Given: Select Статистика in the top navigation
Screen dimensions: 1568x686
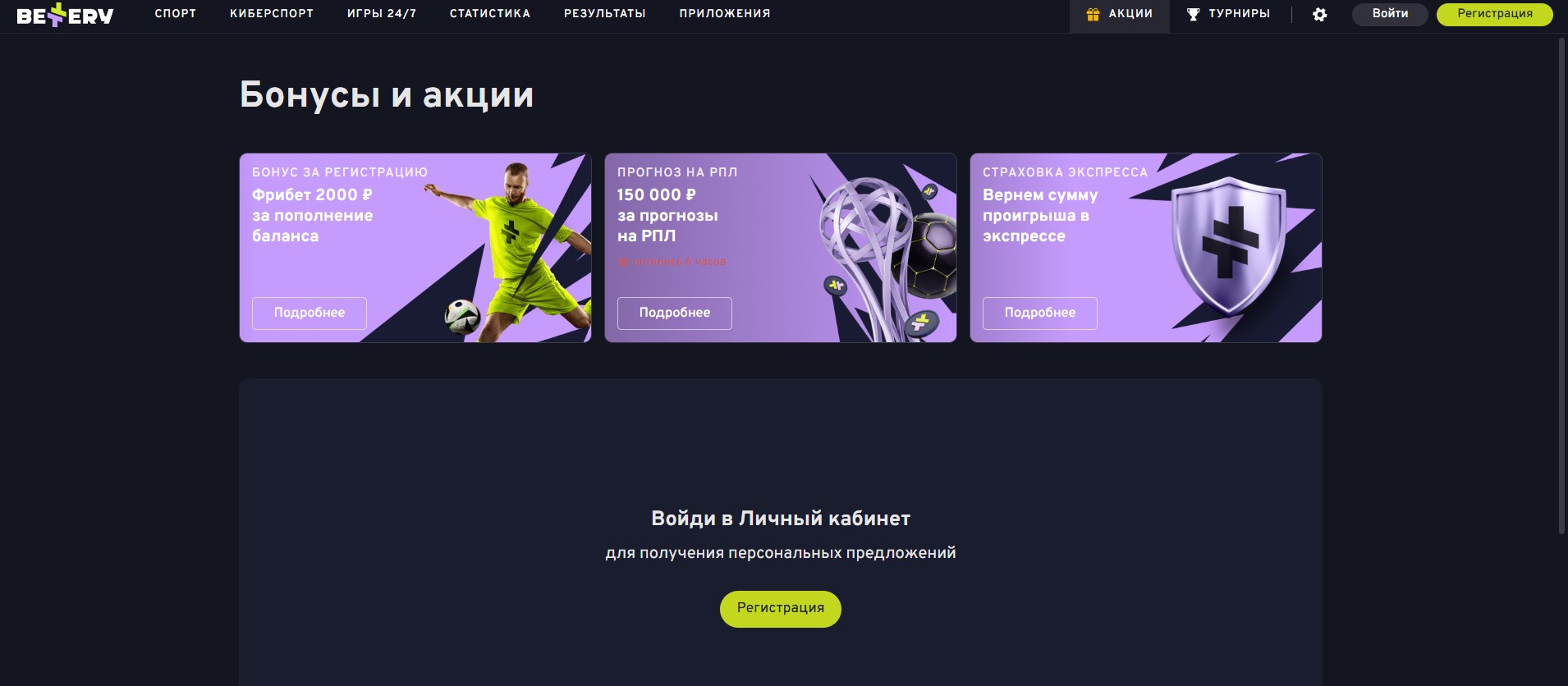Looking at the screenshot, I should pos(490,14).
